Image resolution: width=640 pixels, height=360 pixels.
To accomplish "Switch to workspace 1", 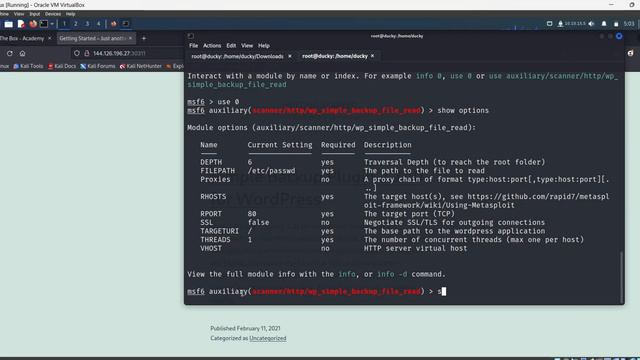I will (64, 24).
